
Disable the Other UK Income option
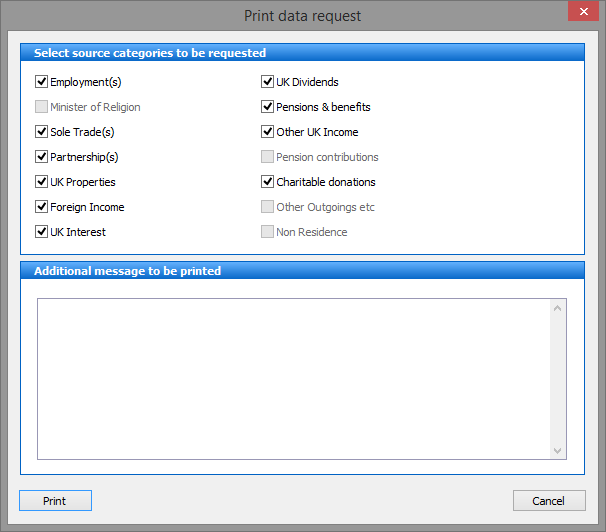[x=267, y=131]
